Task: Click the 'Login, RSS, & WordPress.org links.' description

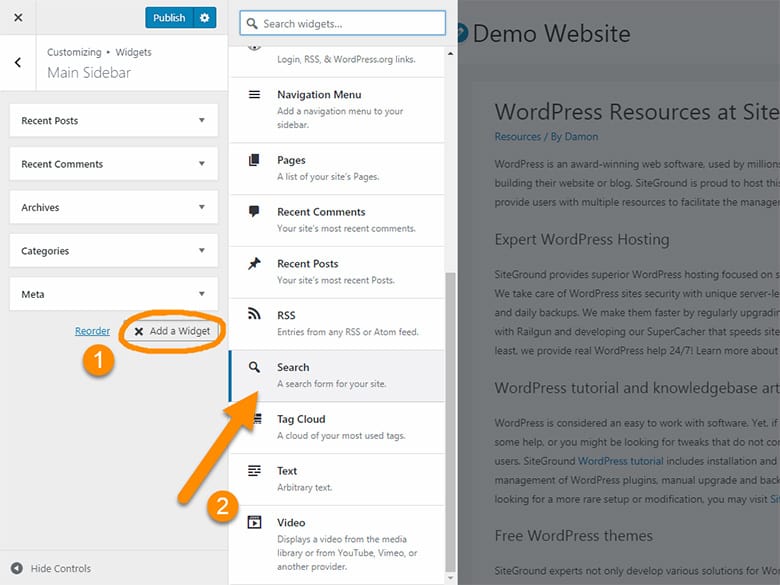Action: [x=346, y=59]
